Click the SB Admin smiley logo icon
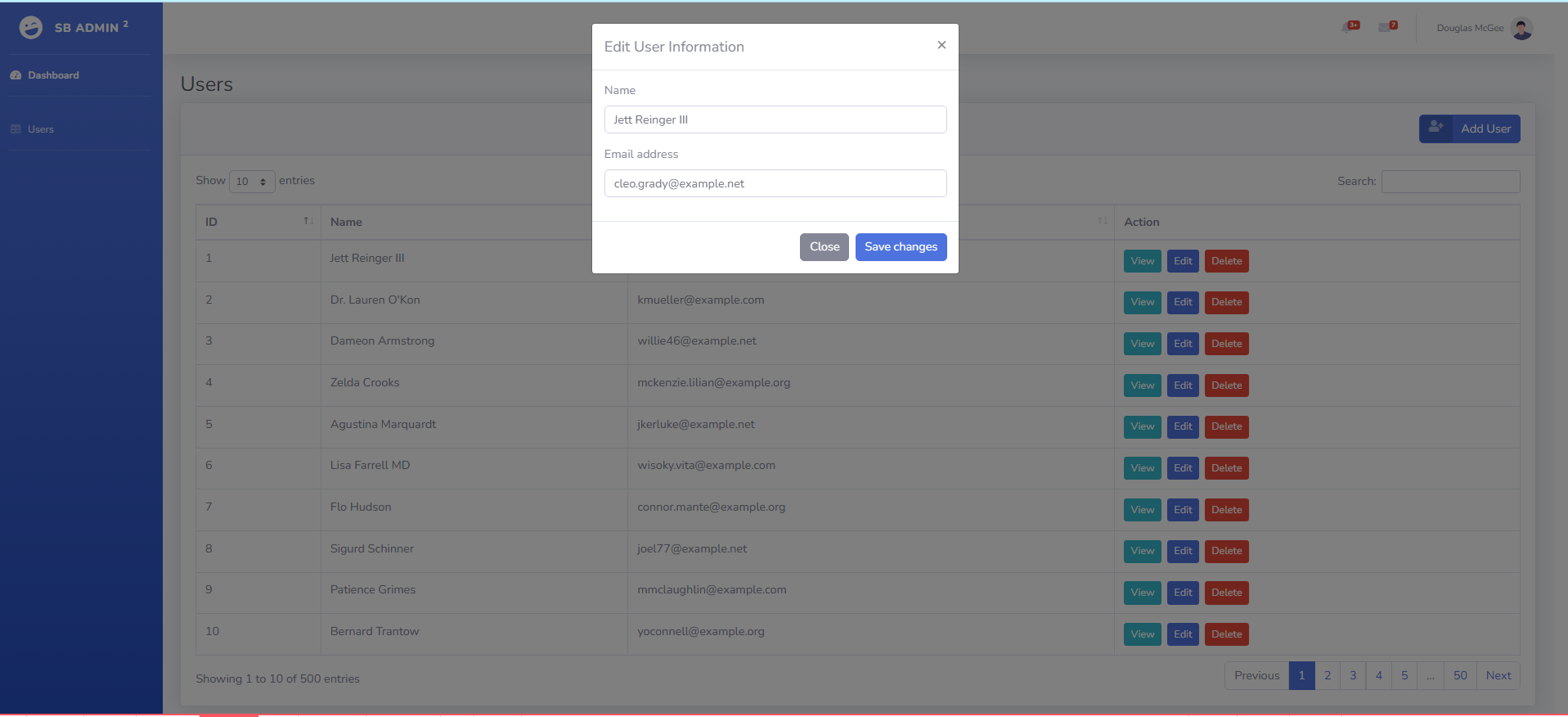Viewport: 1568px width, 717px height. point(31,28)
